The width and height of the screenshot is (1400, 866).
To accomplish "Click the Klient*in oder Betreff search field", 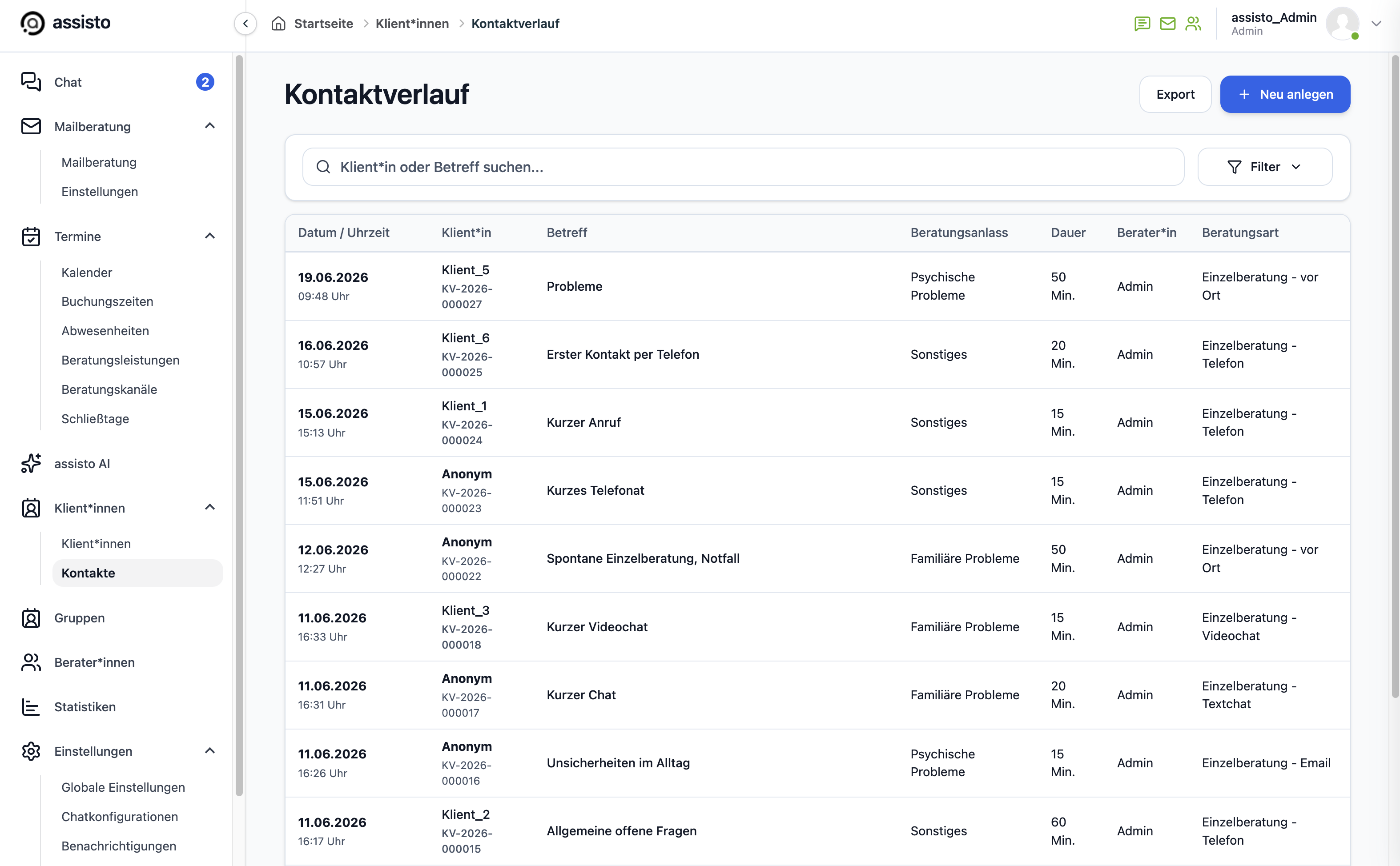I will click(743, 167).
